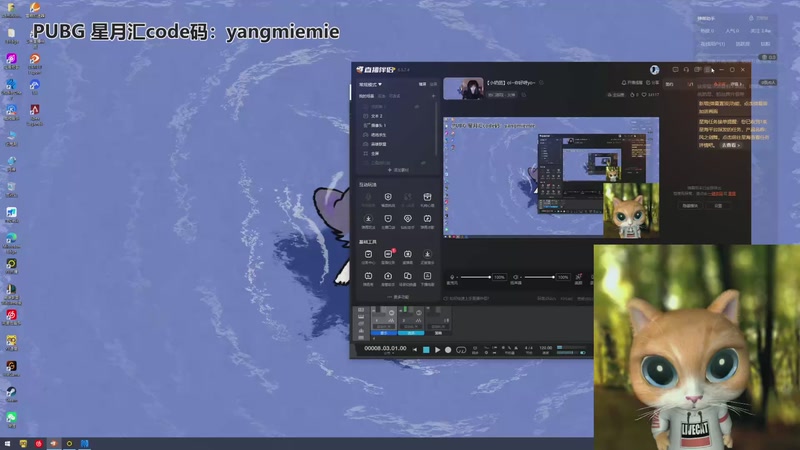Open the user avatar icon in title bar
The image size is (800, 450).
pyautogui.click(x=655, y=69)
